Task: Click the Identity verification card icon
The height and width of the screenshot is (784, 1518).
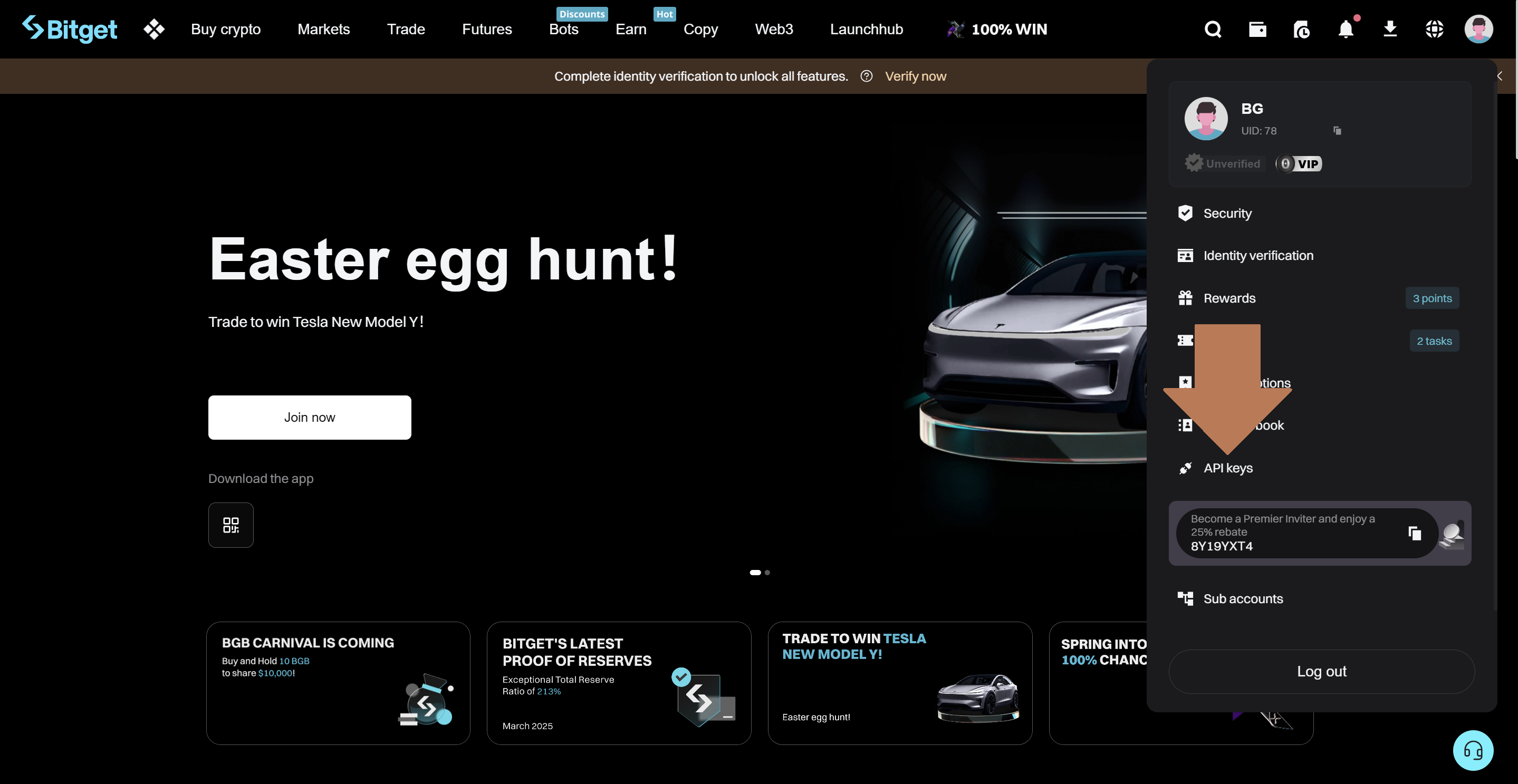Action: coord(1185,256)
